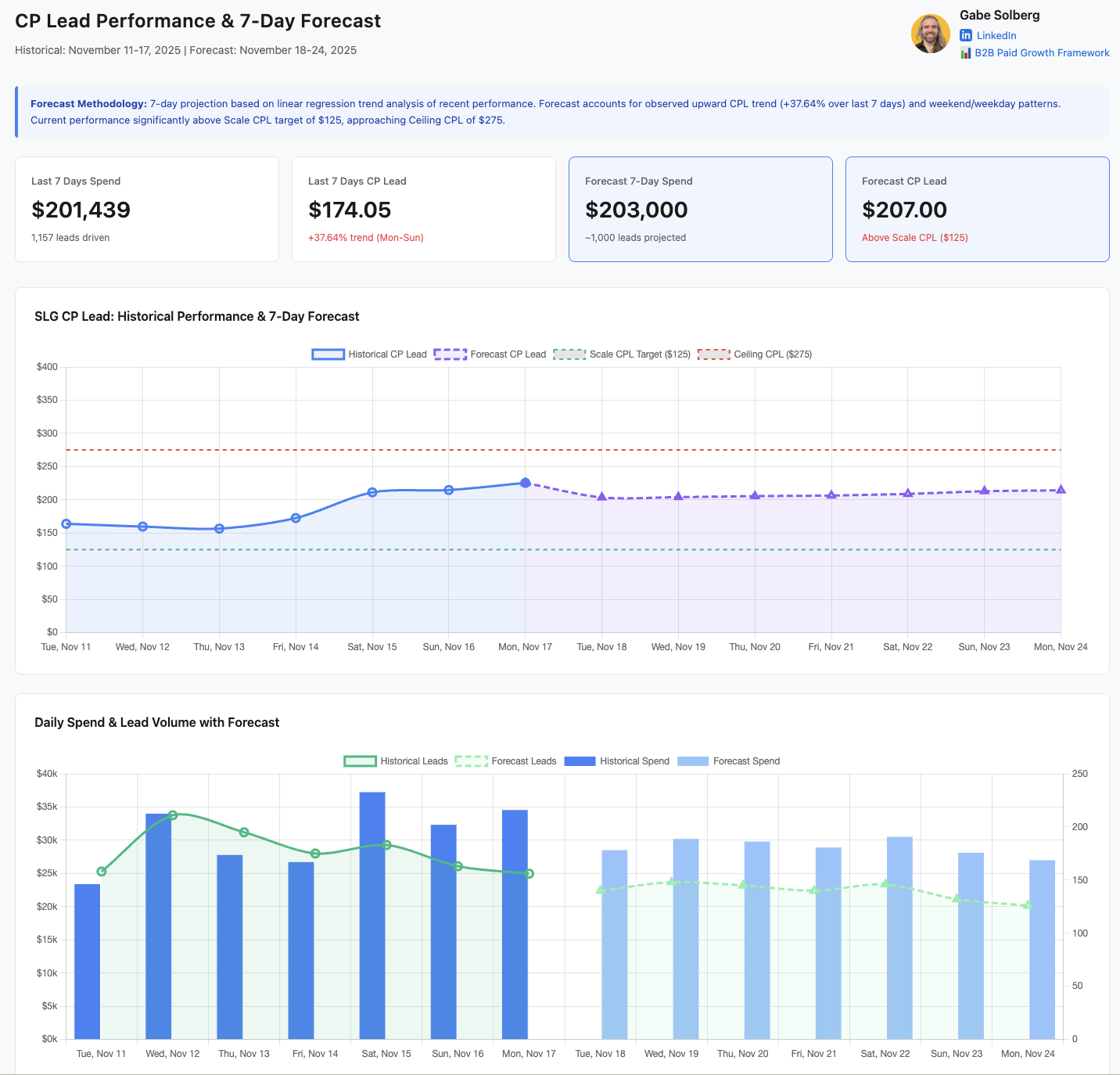Open Gabe Solberg's profile photo
This screenshot has width=1120, height=1075.
click(x=931, y=34)
